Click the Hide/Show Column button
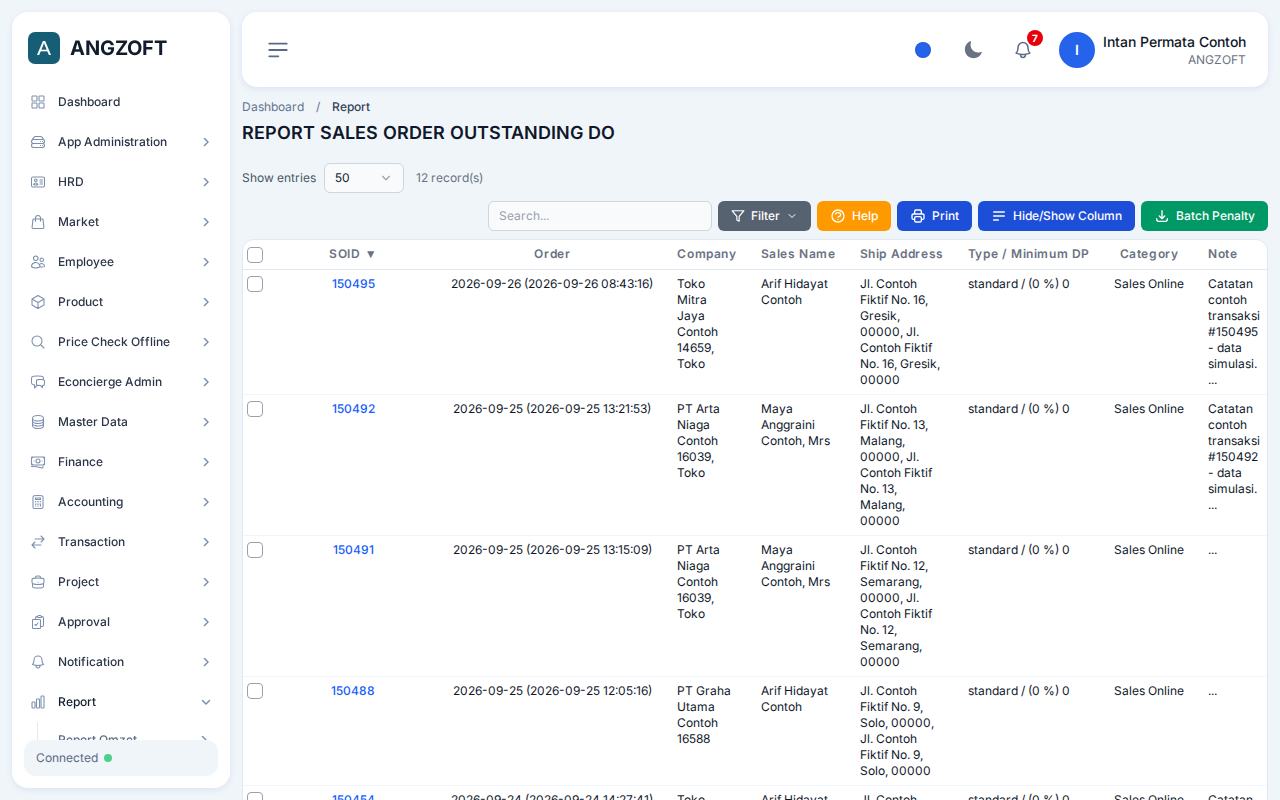This screenshot has width=1280, height=800. coord(1056,216)
